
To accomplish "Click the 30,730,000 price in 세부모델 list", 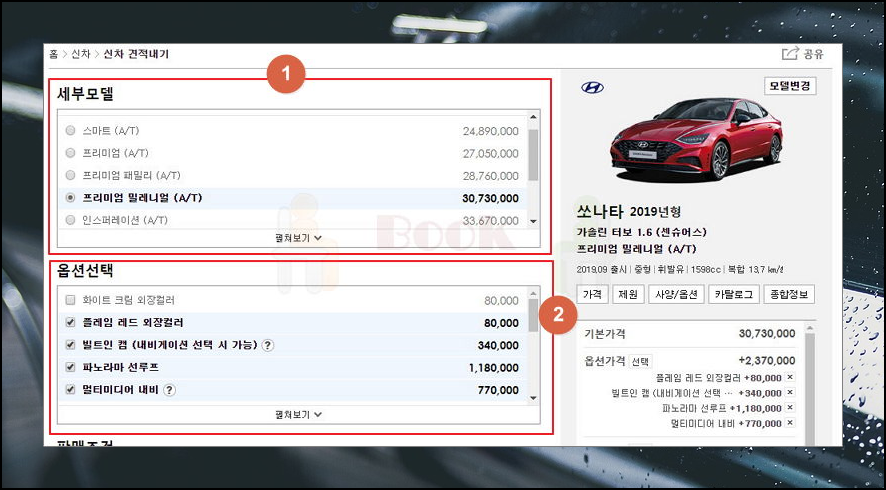I will (x=490, y=198).
